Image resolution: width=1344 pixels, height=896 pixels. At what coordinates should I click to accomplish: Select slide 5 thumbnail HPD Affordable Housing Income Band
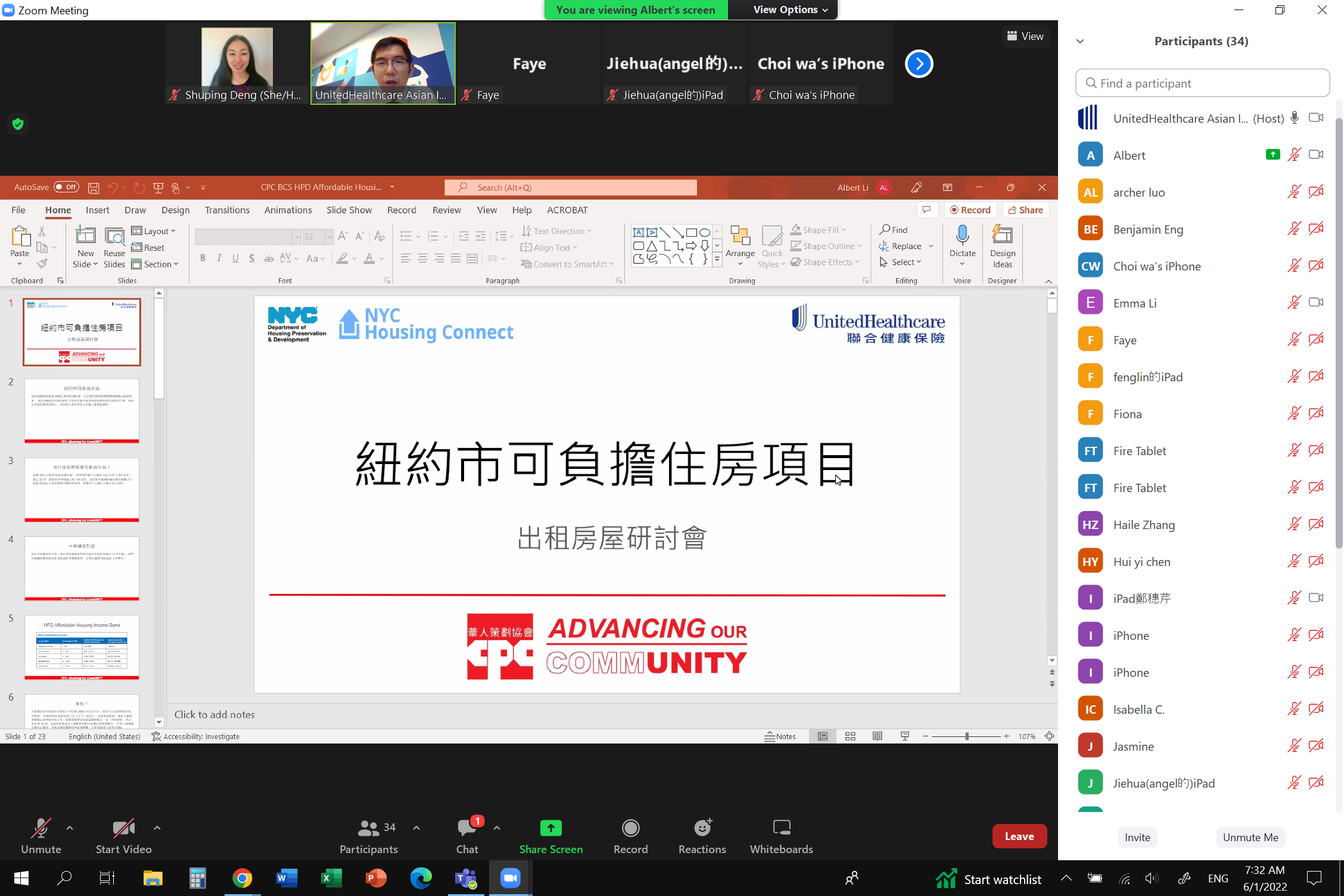coord(82,647)
